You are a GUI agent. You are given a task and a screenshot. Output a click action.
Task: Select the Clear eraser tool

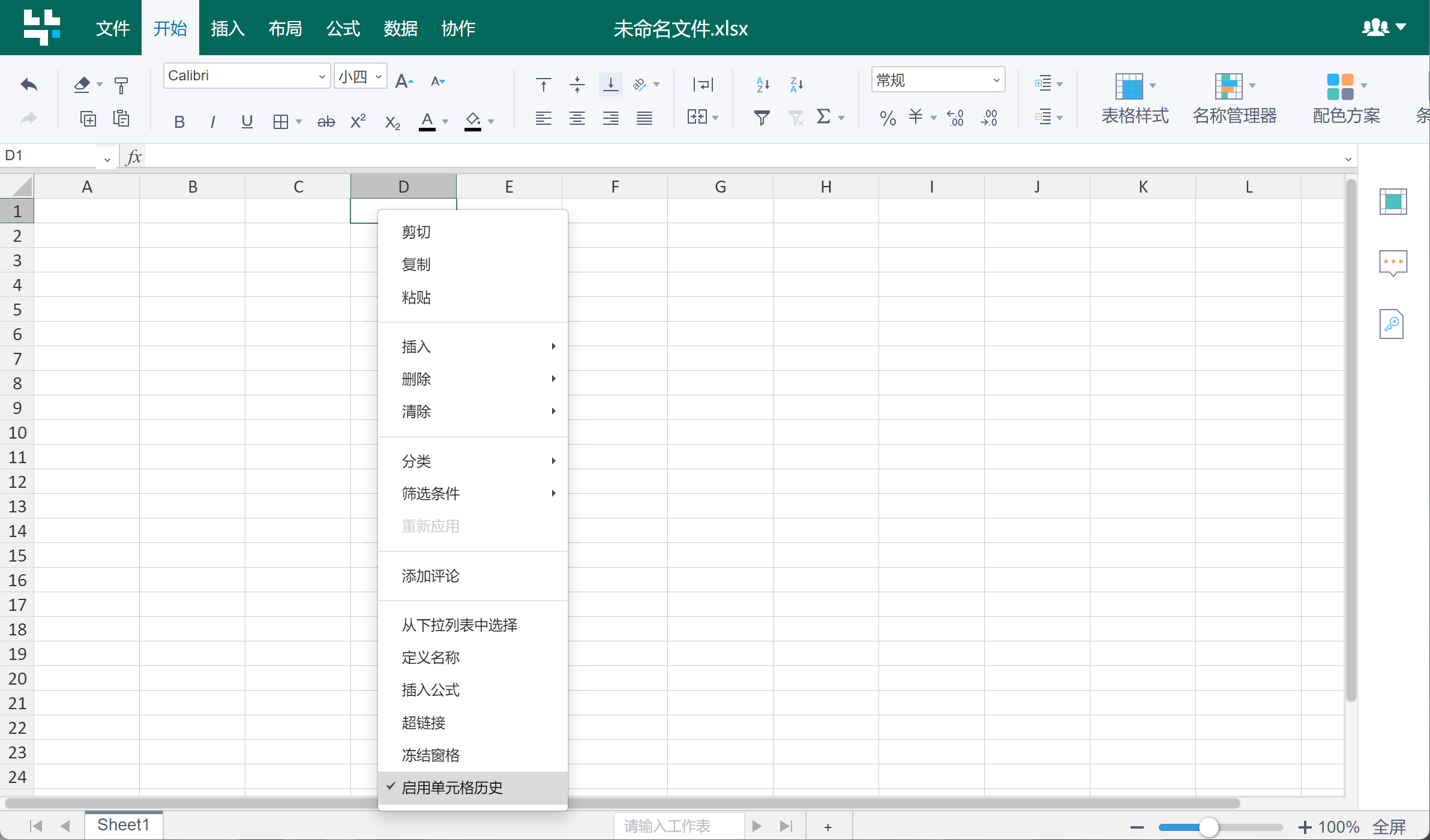(82, 85)
